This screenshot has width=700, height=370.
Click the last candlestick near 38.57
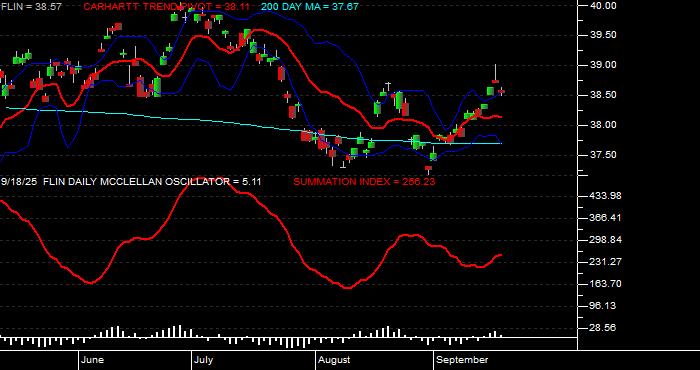click(501, 91)
